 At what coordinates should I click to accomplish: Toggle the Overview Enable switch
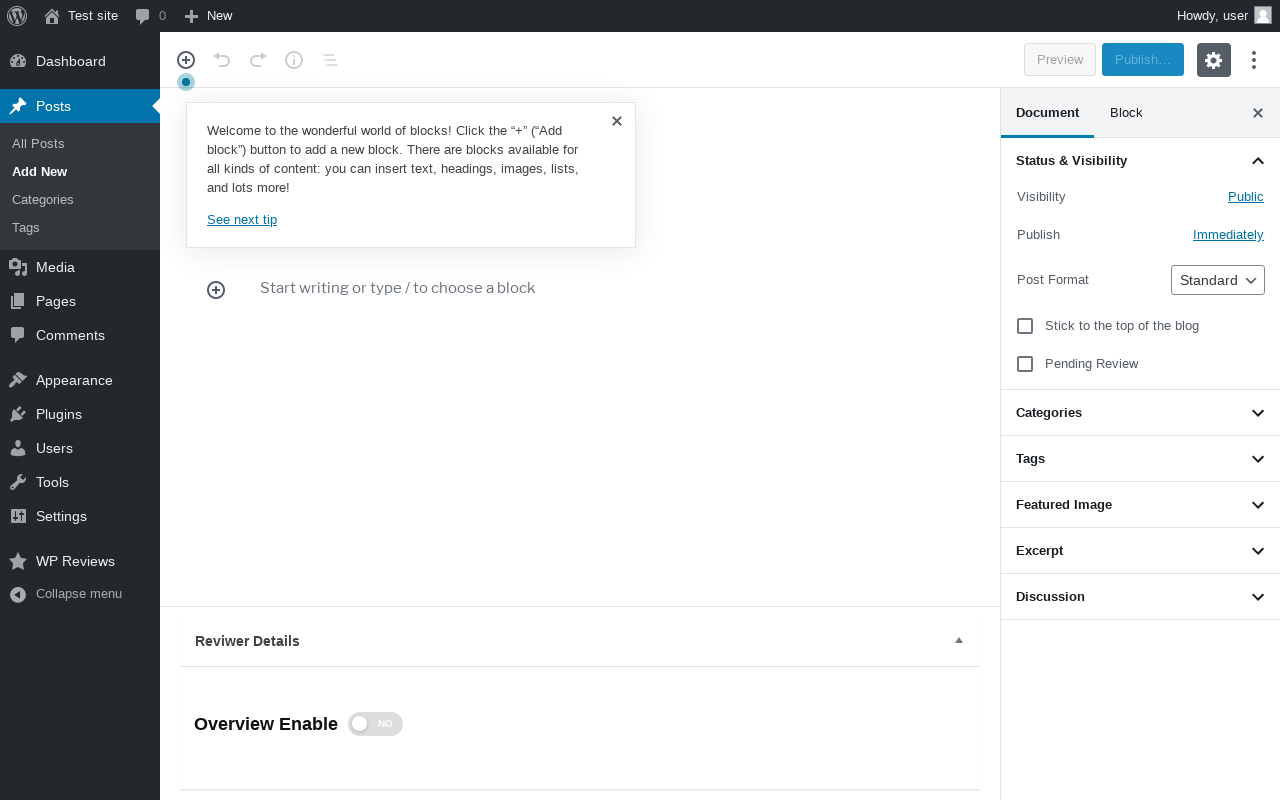(x=375, y=724)
